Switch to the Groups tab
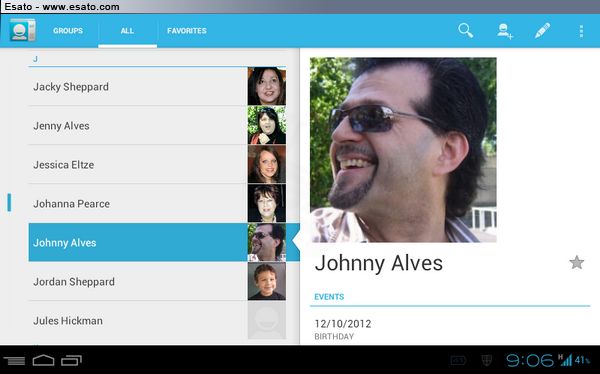This screenshot has width=600, height=374. click(x=68, y=31)
